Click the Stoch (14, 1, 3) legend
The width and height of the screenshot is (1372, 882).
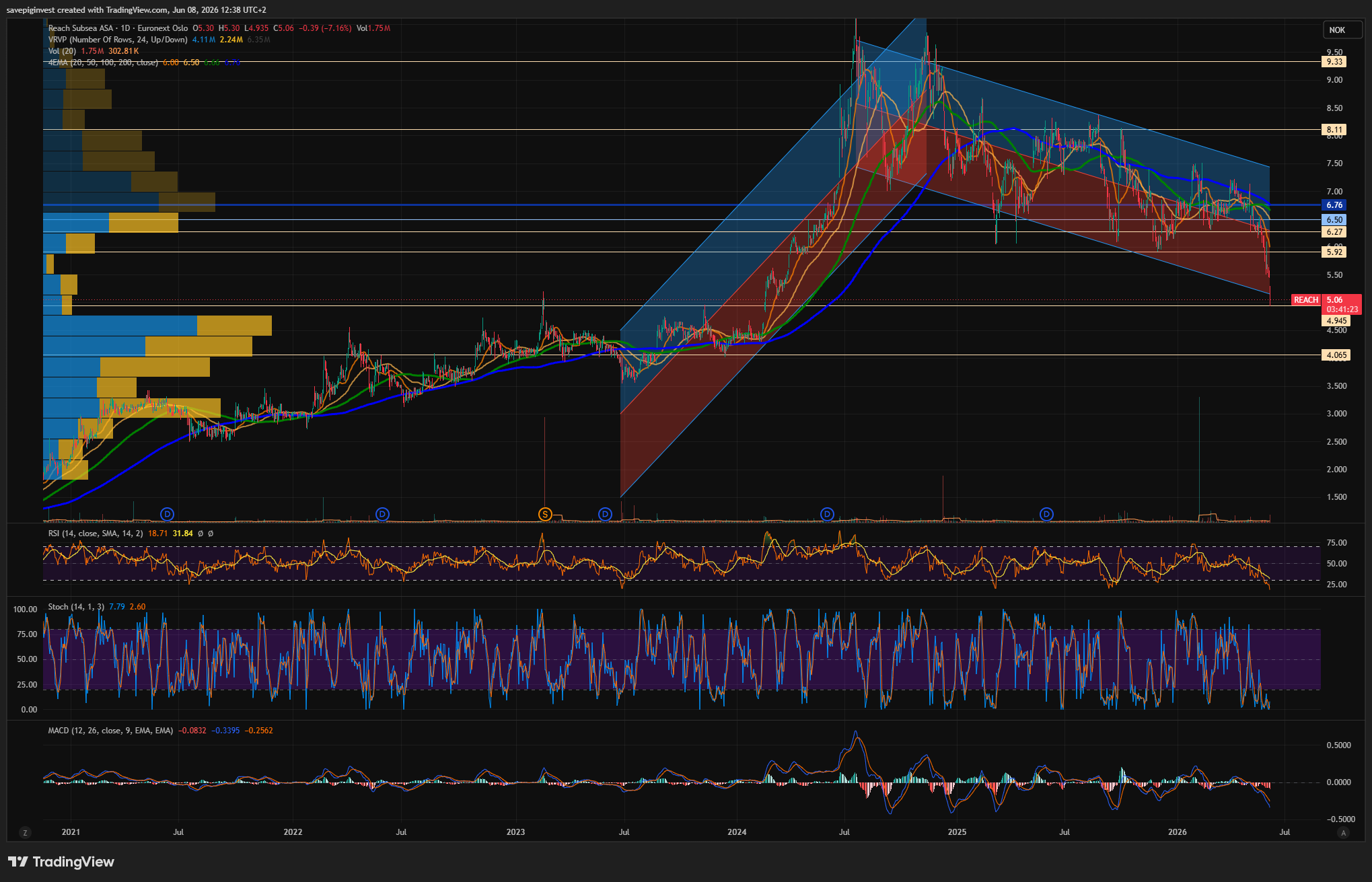coord(76,607)
